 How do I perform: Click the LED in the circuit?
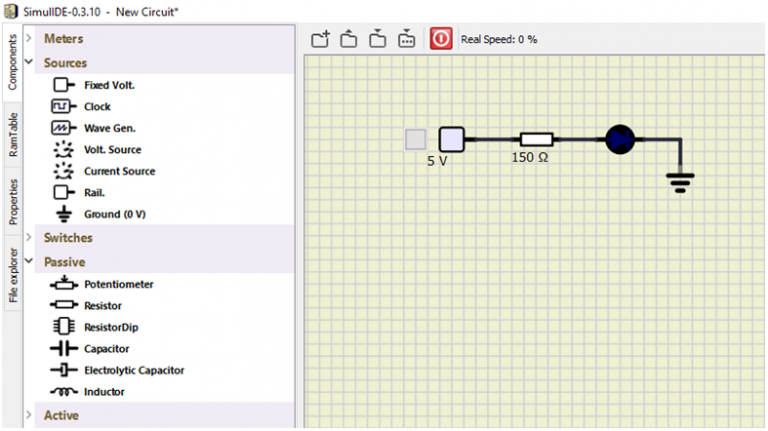(620, 140)
